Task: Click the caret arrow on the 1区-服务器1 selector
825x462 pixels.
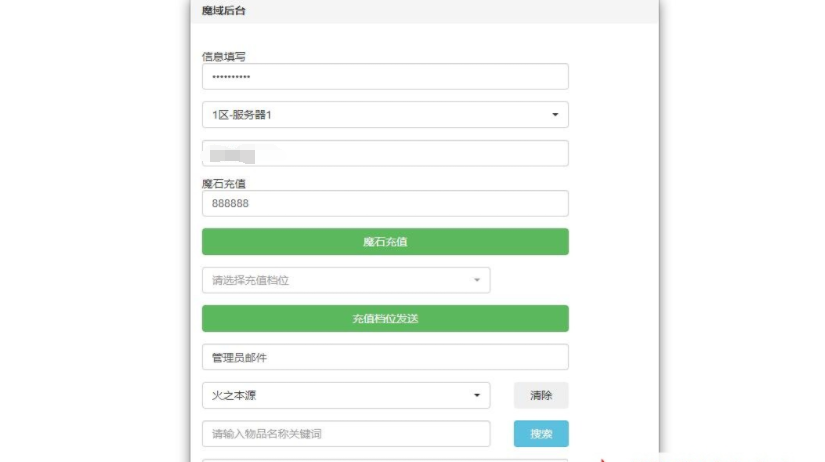Action: tap(555, 115)
